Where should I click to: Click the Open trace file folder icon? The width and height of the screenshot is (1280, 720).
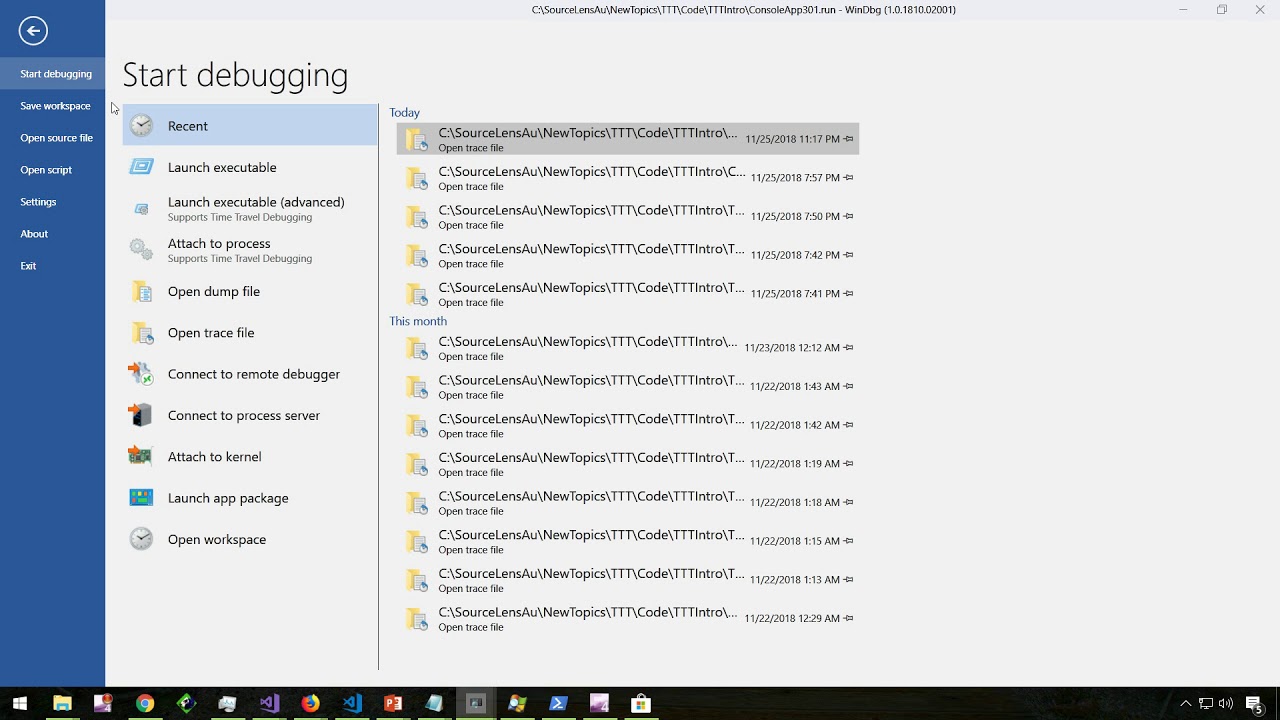[142, 333]
